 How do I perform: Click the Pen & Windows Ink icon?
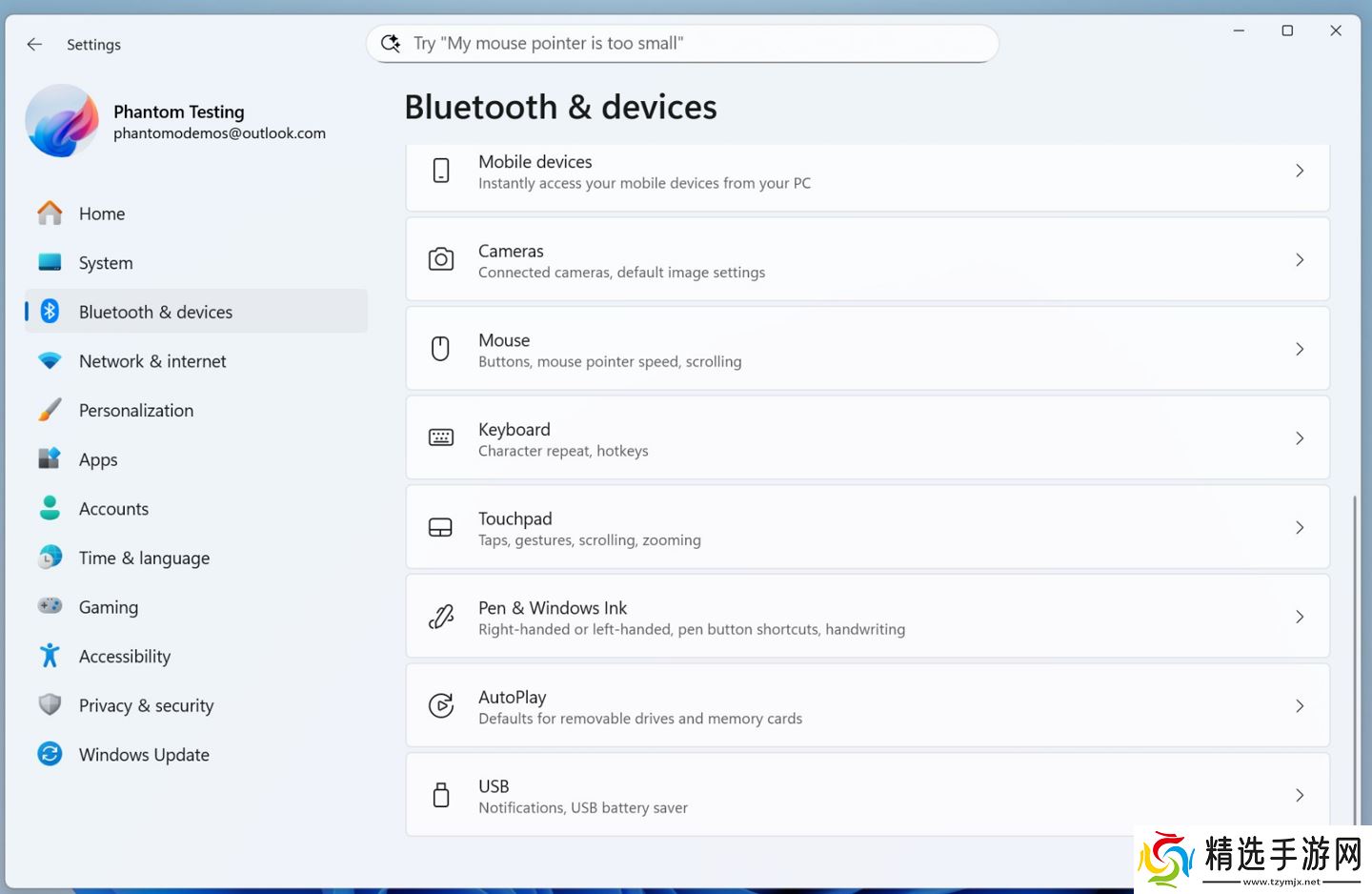(x=441, y=617)
